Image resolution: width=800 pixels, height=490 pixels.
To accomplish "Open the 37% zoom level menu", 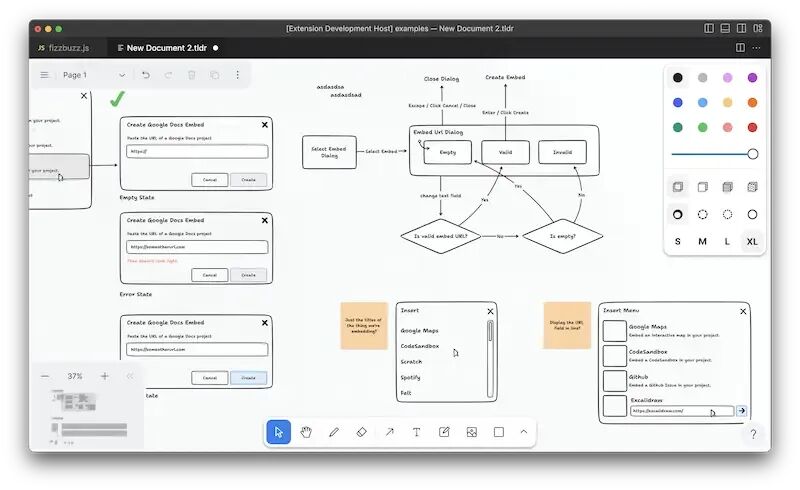I will [x=75, y=376].
